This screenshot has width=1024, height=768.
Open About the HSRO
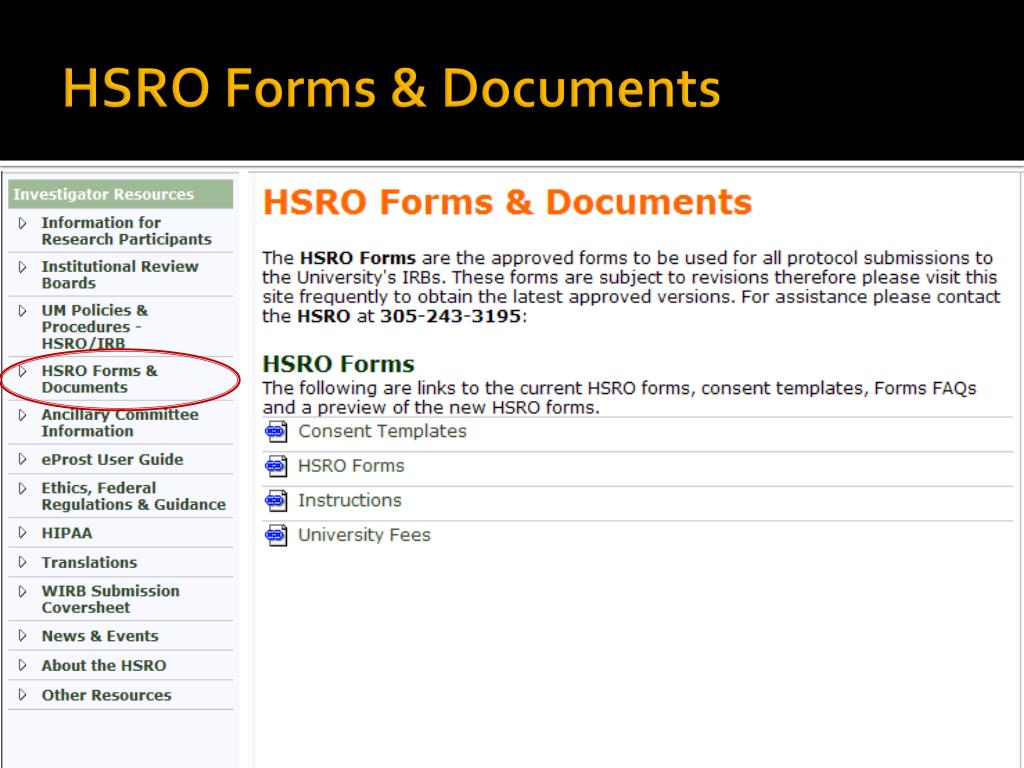click(104, 665)
